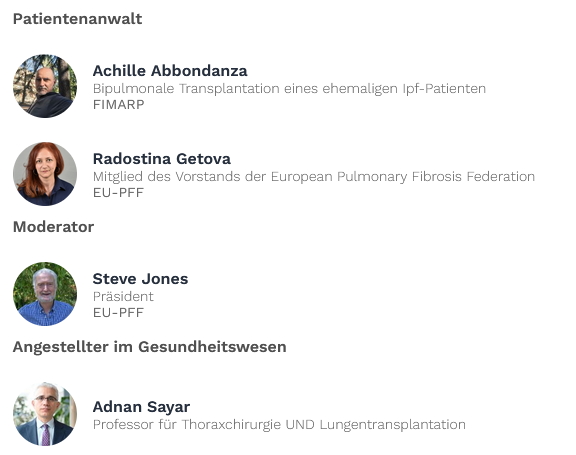Select the Steve Jones name heading

pyautogui.click(x=140, y=279)
